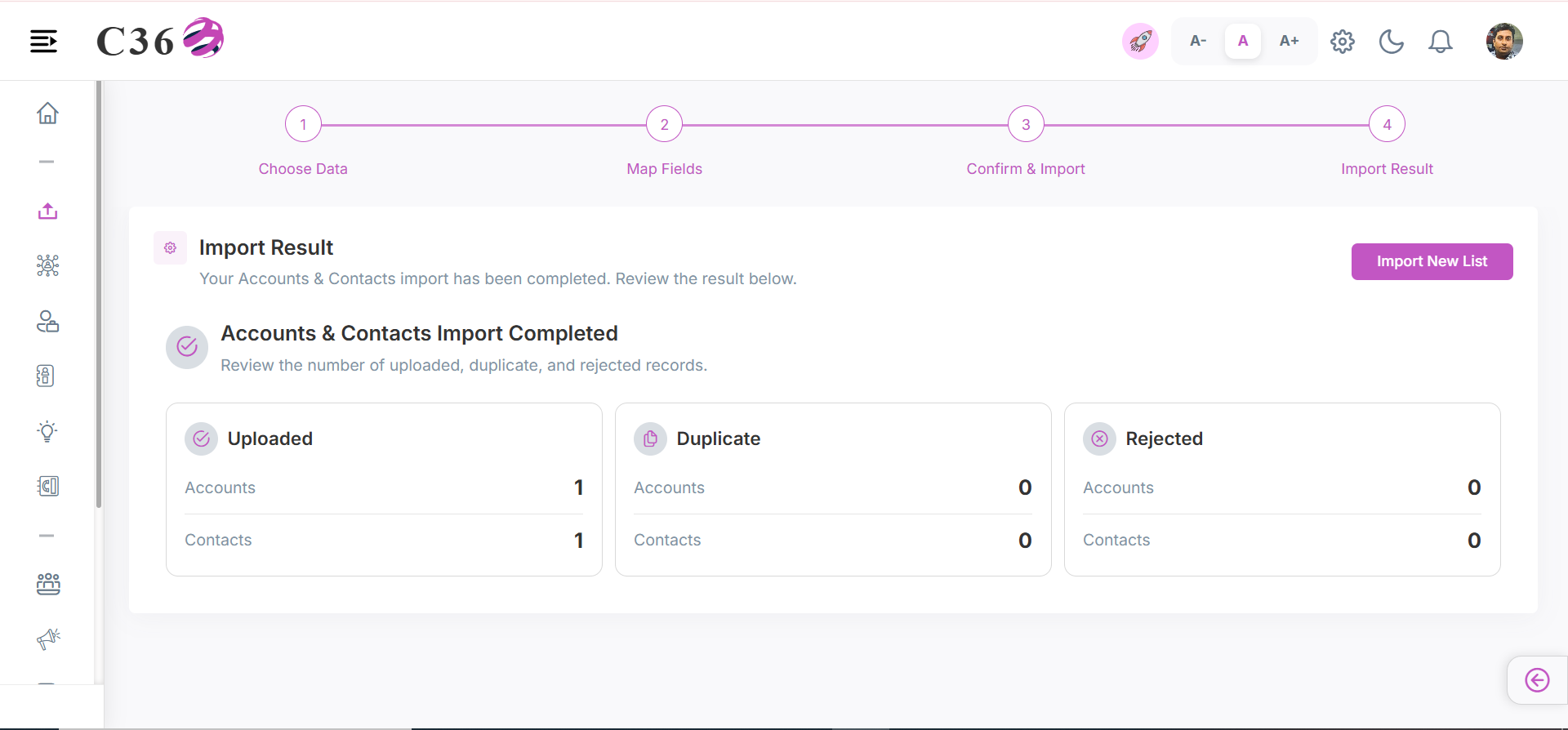Viewport: 1568px width, 730px height.
Task: Open the rocket quick-start icon
Action: [1140, 41]
